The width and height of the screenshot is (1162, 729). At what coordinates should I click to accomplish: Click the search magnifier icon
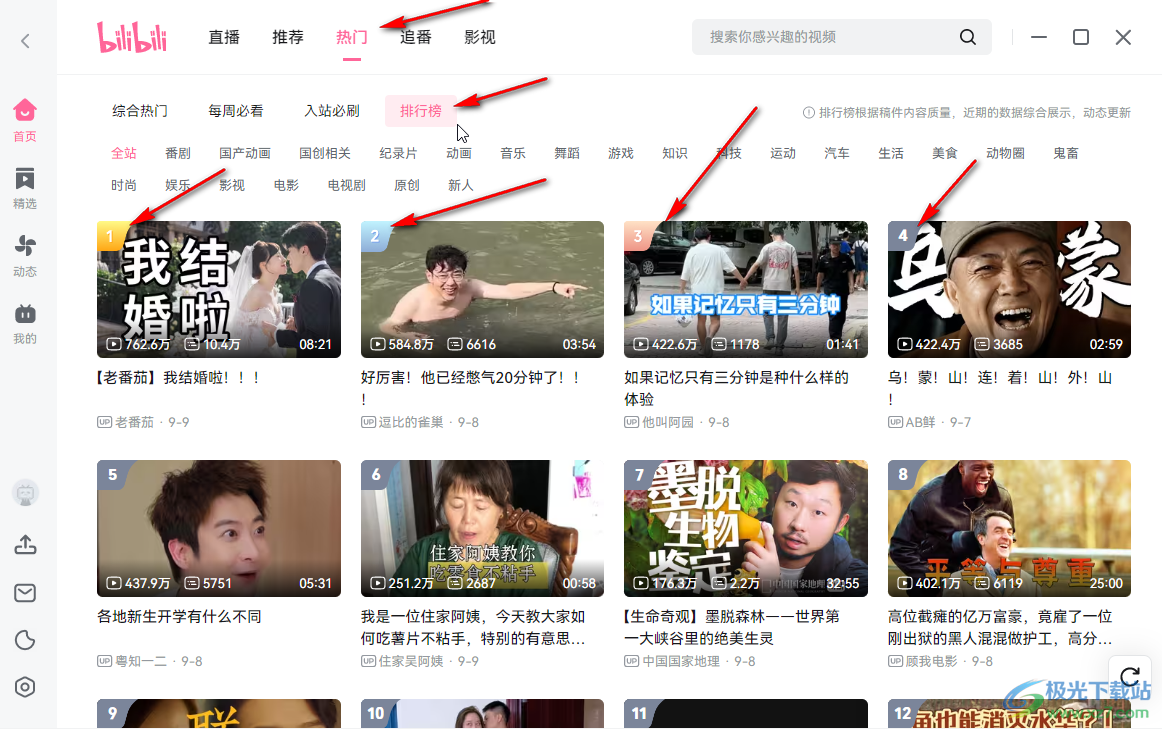point(968,37)
